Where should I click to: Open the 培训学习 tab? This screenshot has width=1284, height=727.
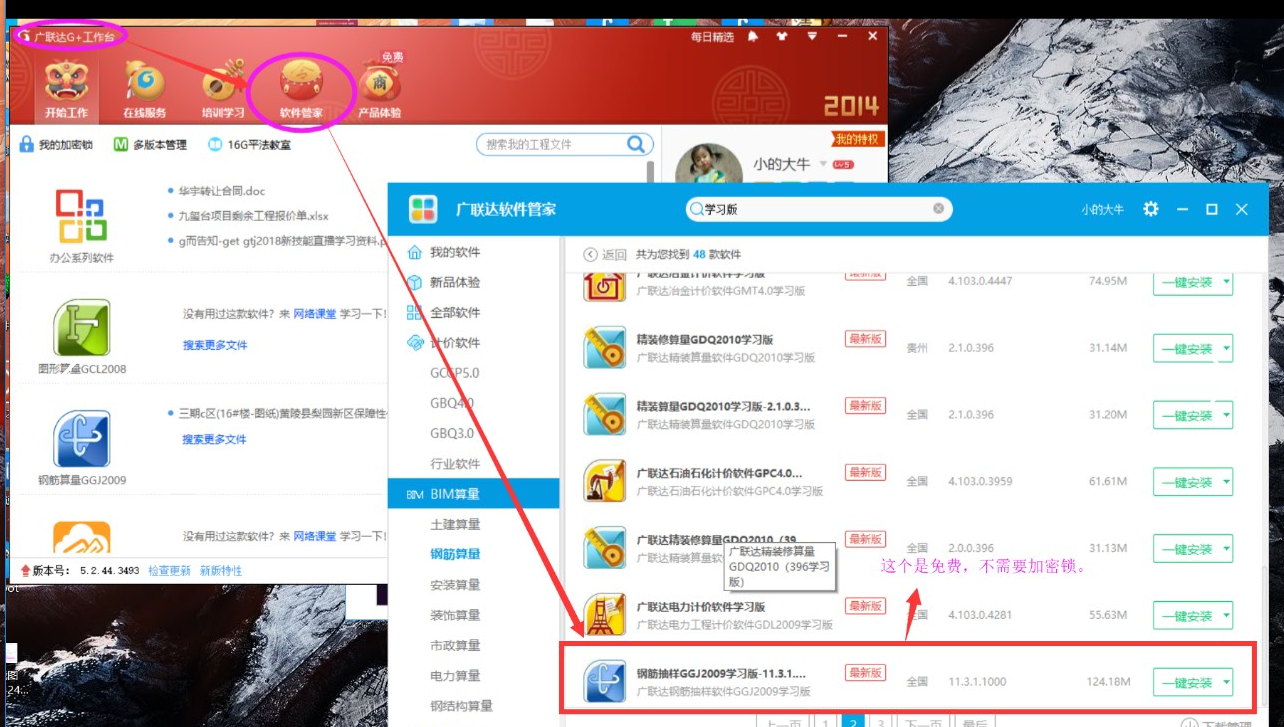coord(223,90)
